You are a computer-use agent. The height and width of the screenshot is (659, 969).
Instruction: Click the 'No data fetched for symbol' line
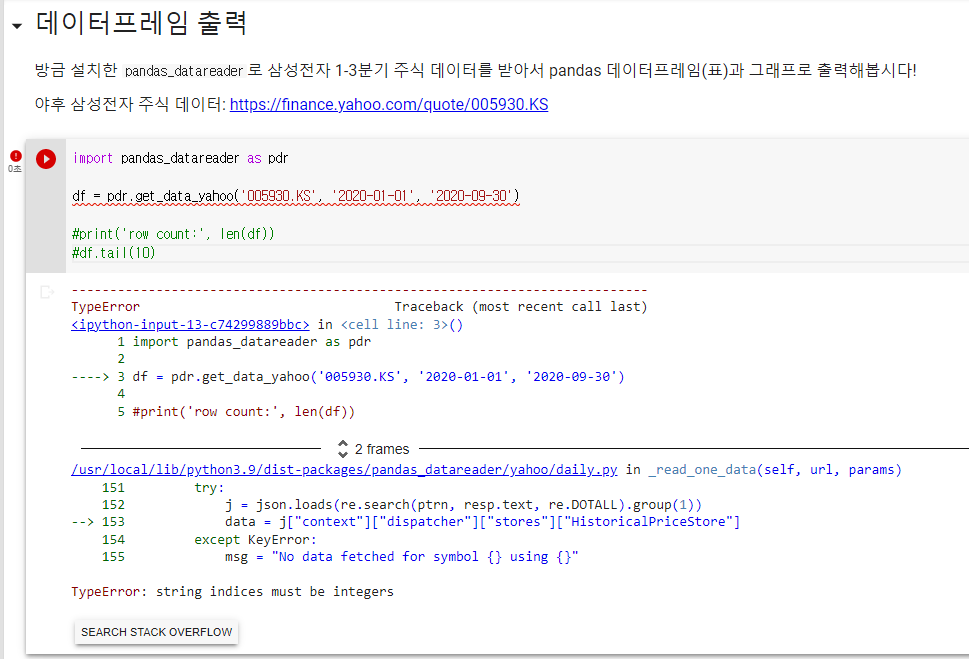pyautogui.click(x=402, y=556)
